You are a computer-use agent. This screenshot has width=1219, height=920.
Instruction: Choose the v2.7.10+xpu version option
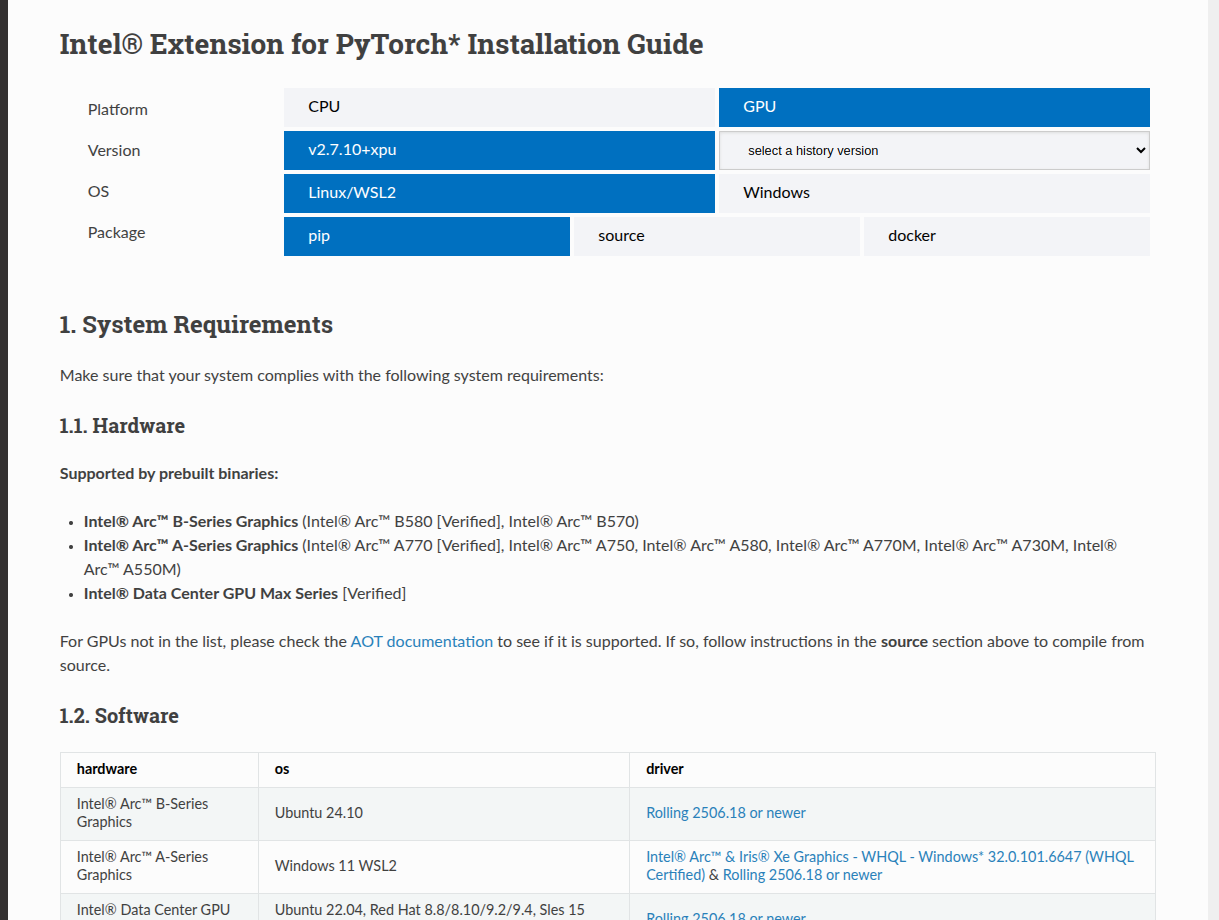499,150
